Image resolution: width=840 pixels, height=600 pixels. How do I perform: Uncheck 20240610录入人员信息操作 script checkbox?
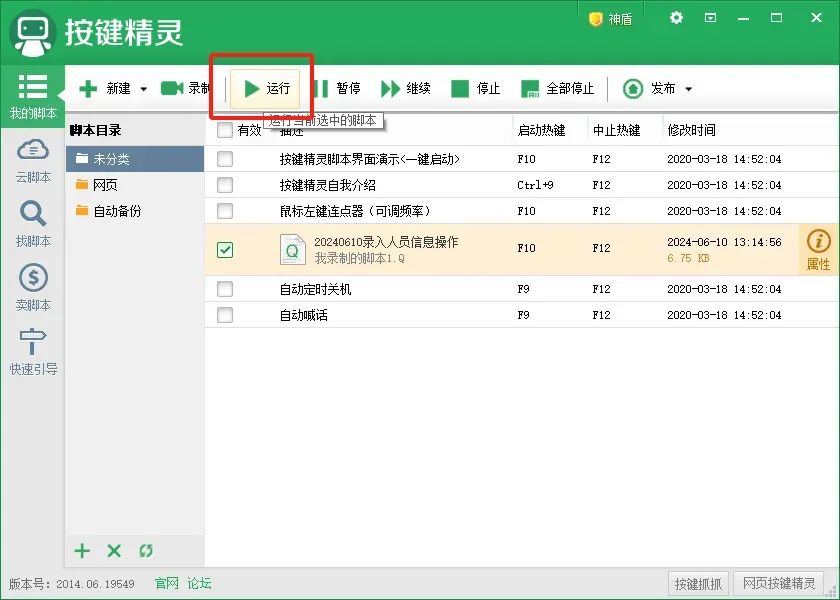point(225,250)
